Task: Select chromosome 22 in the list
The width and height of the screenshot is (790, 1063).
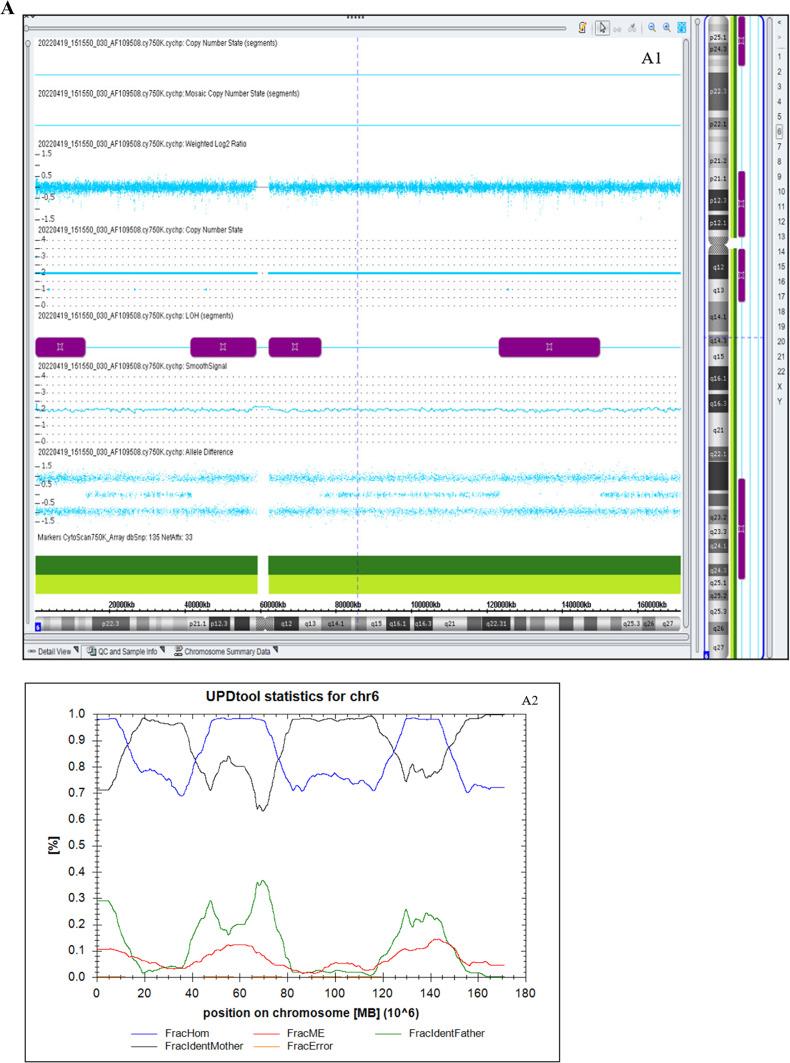Action: pyautogui.click(x=781, y=372)
